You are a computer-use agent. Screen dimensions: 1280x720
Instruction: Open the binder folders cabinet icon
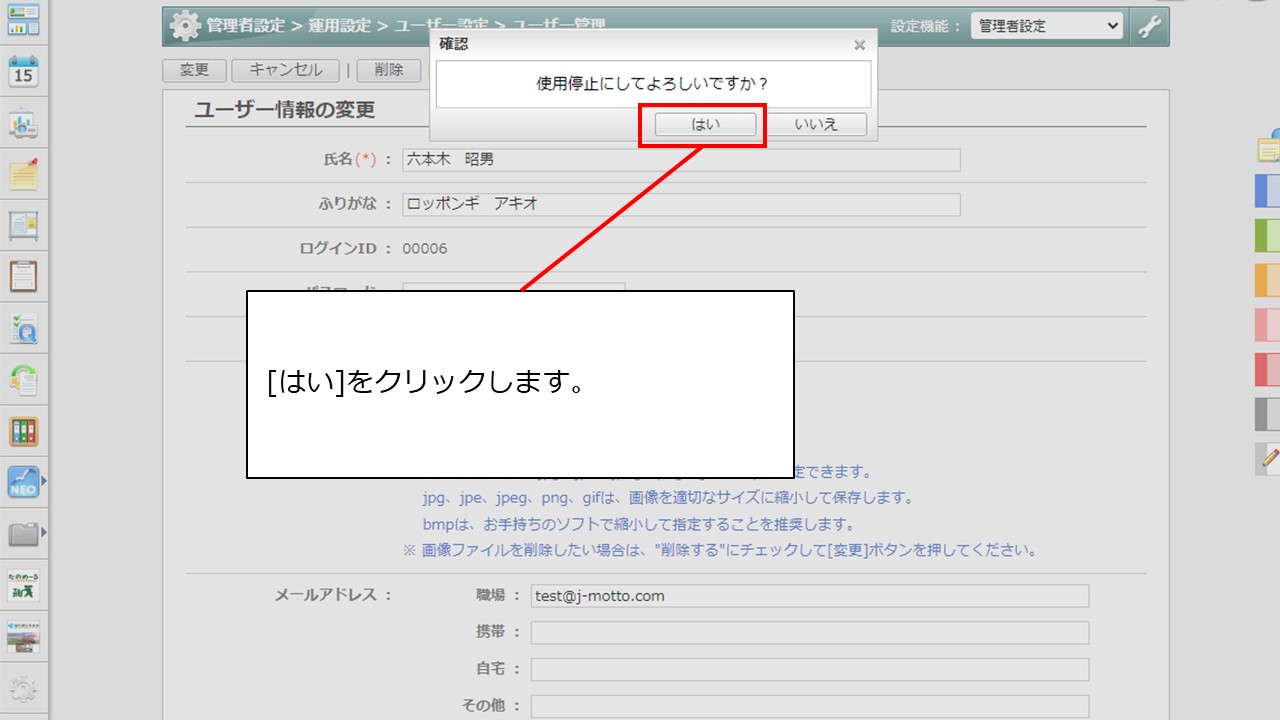pos(23,432)
